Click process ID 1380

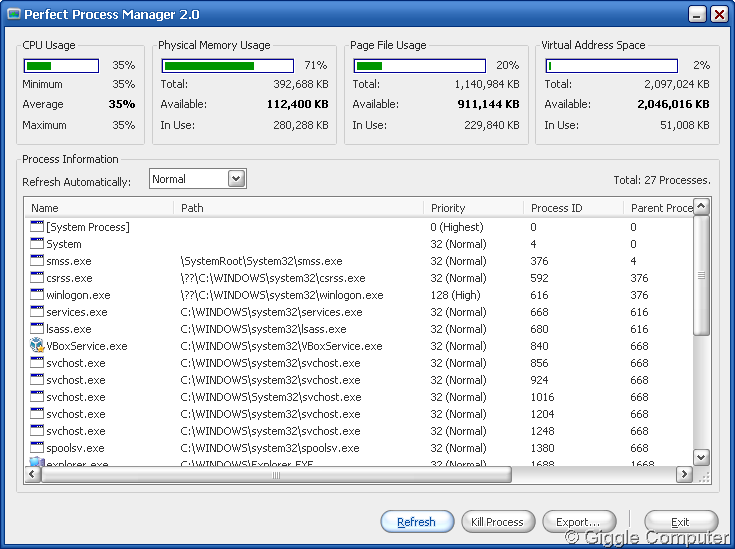click(542, 448)
